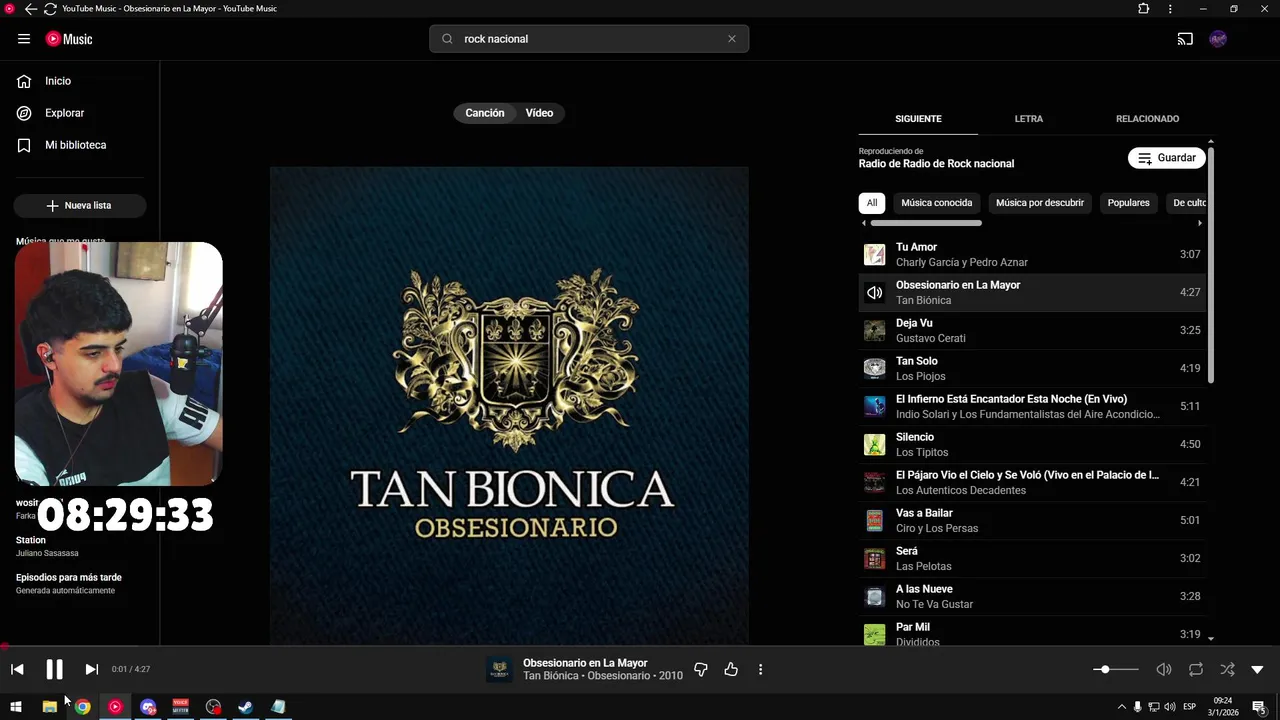Open OBS Studio from taskbar
The image size is (1280, 720).
213,707
